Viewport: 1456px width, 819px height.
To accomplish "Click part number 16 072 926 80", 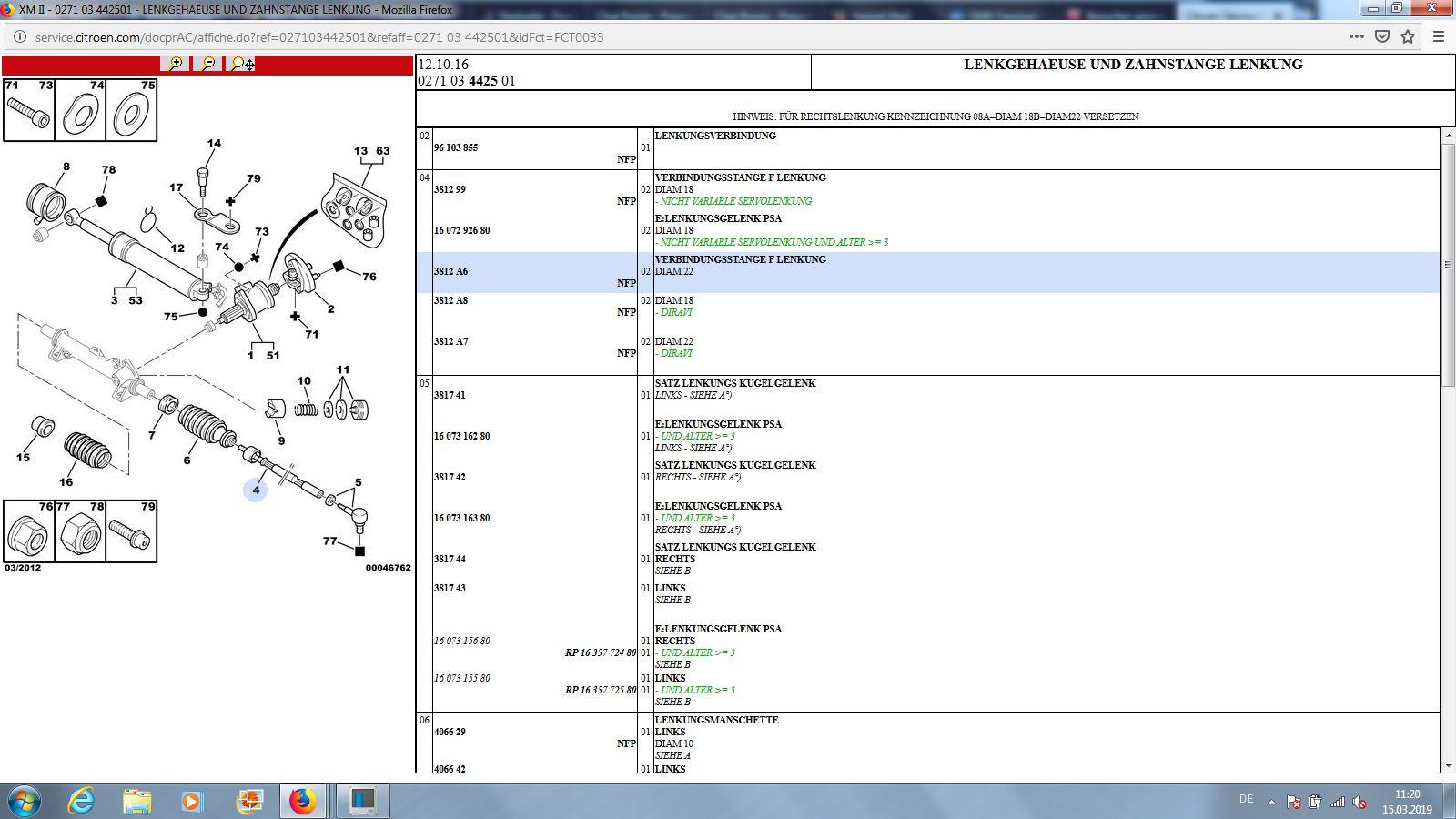I will (461, 230).
